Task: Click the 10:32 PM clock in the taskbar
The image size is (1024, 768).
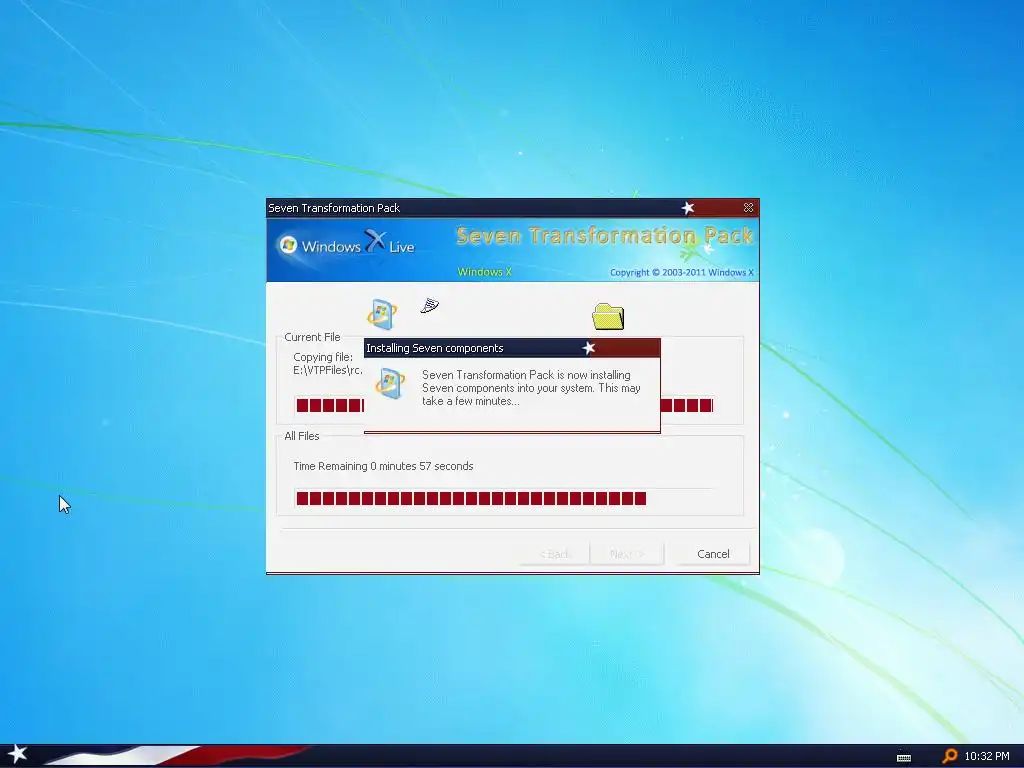Action: (x=987, y=756)
